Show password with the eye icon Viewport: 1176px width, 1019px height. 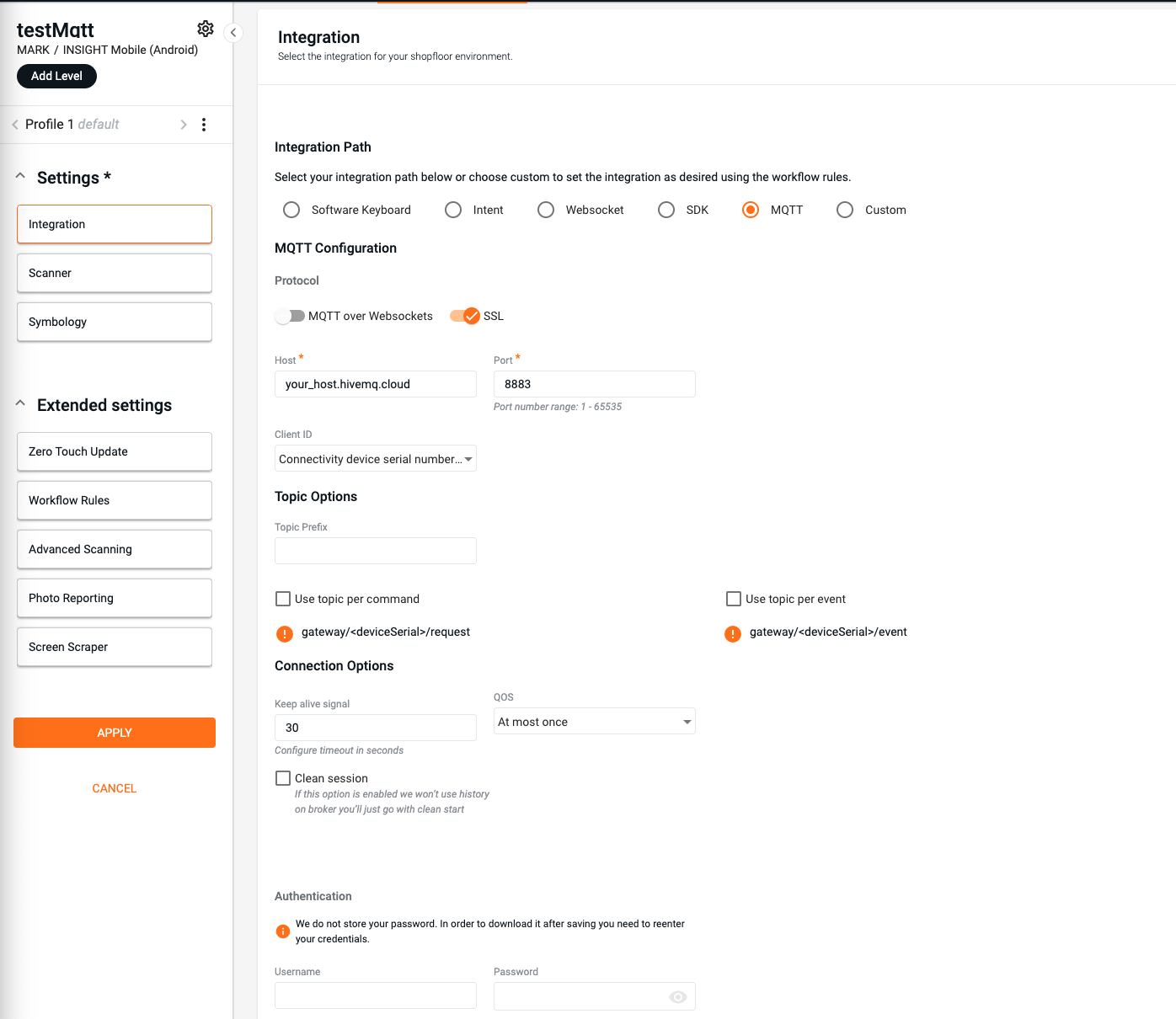click(x=678, y=997)
